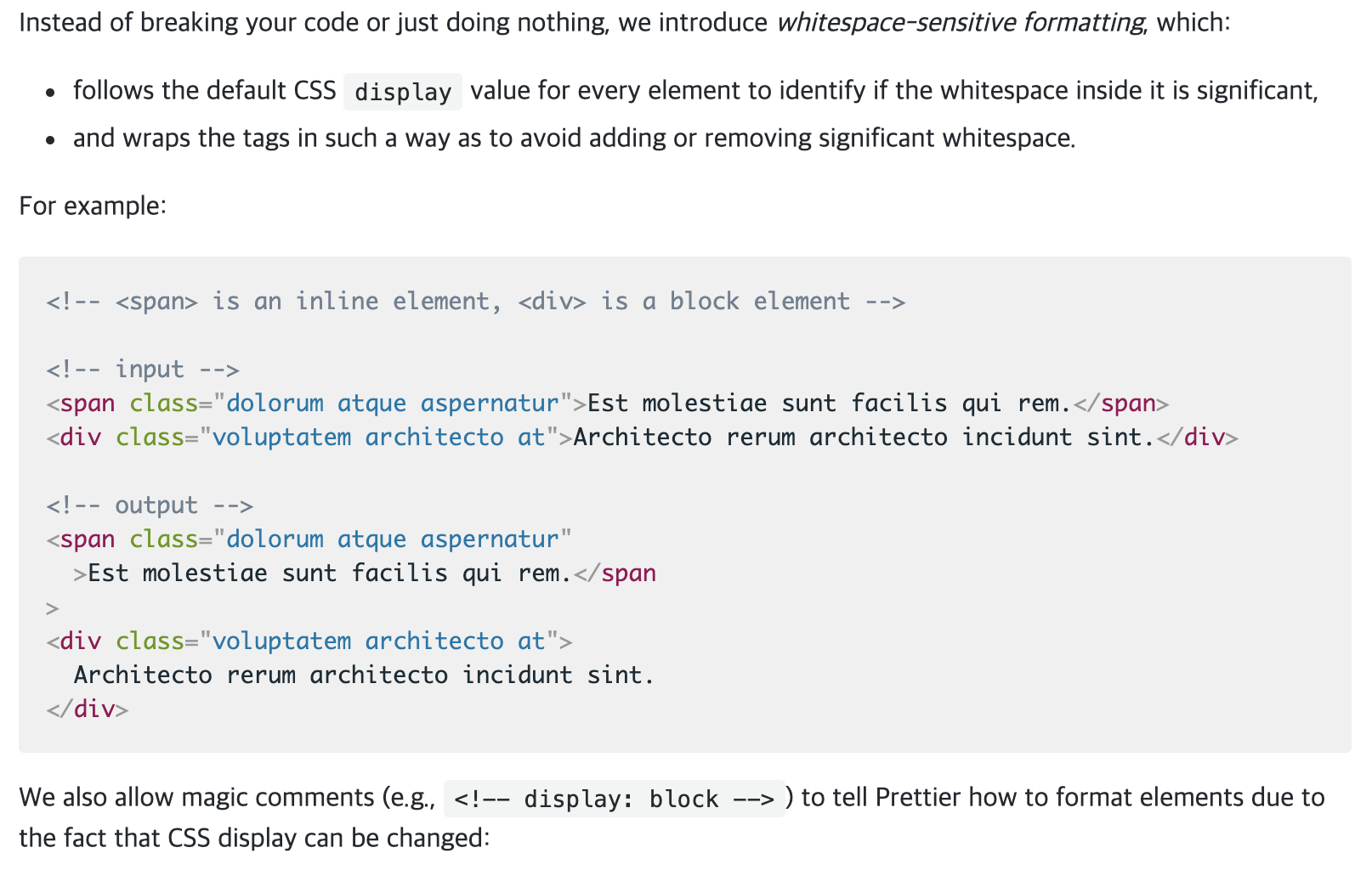Click the "<!-- display: block -->" inline code
Screen dimensions: 1372x870
[614, 799]
